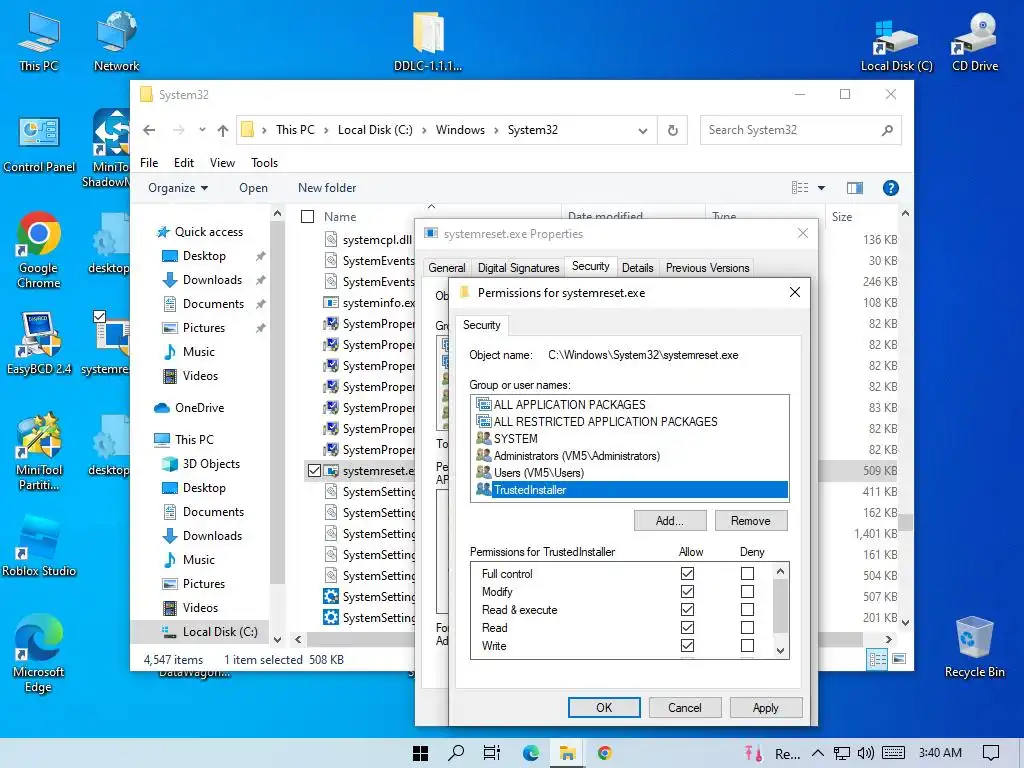The width and height of the screenshot is (1024, 768).
Task: Toggle the preview pane icon in Explorer
Action: tap(855, 188)
